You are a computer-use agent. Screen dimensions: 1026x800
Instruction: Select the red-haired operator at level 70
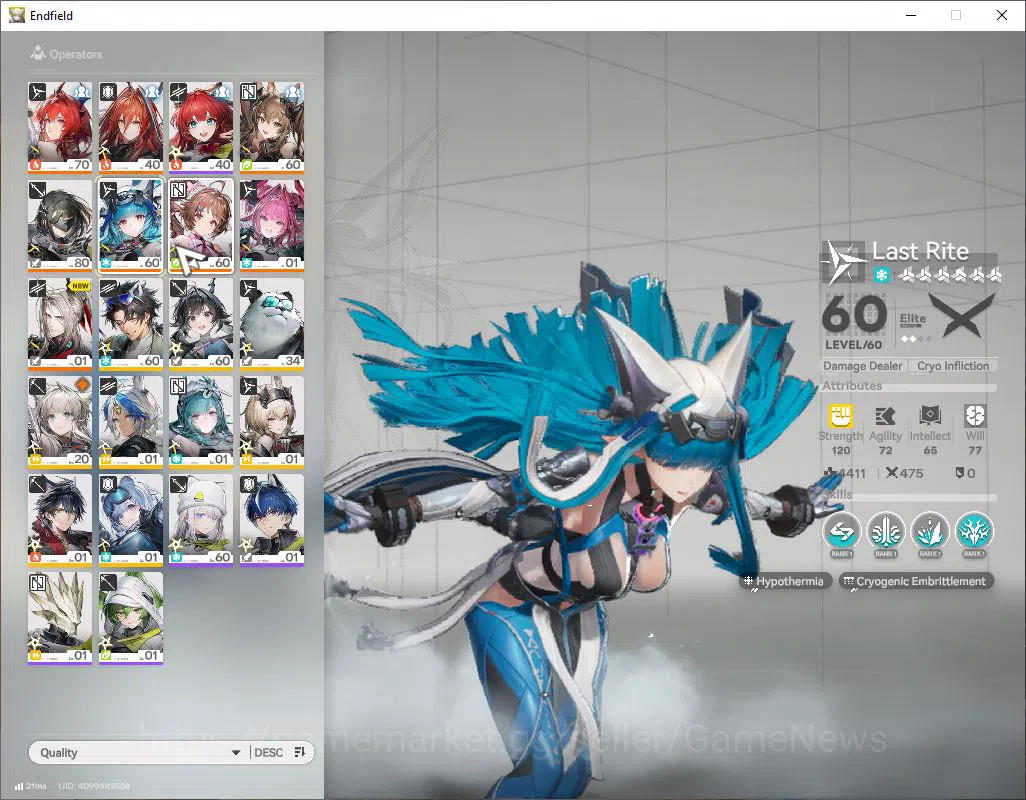tap(60, 128)
